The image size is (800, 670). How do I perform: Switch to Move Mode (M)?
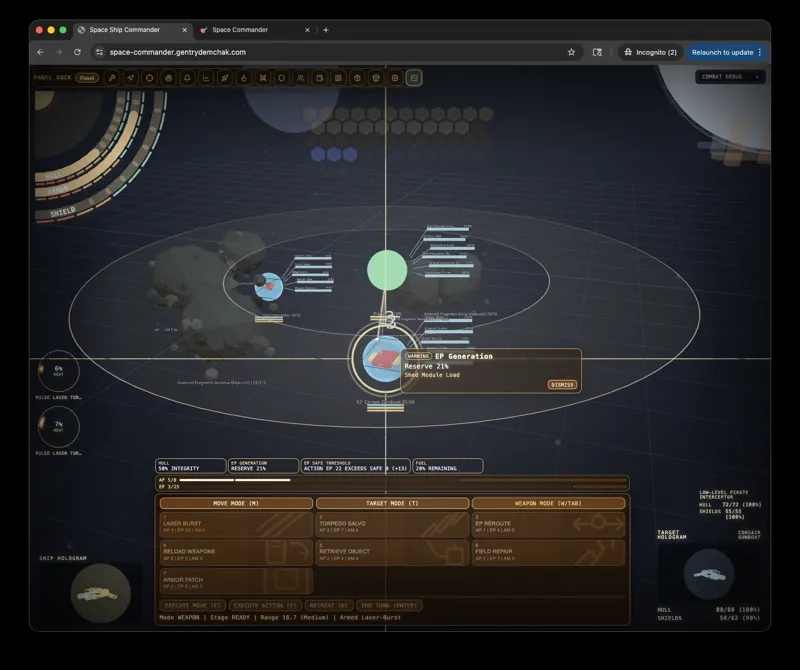(x=236, y=503)
